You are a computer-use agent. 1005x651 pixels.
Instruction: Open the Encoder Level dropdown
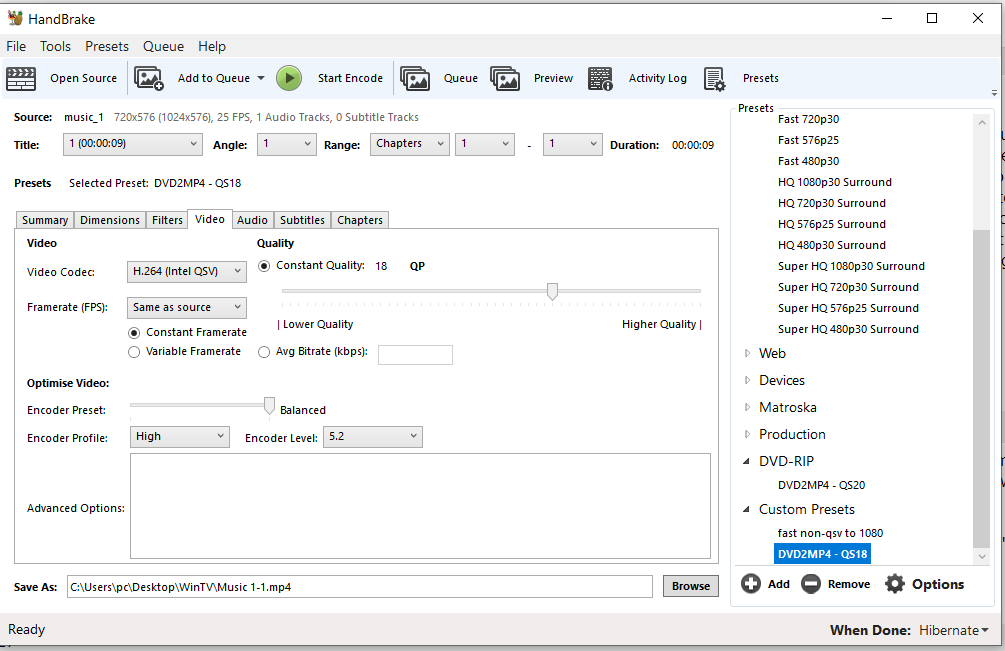tap(372, 437)
